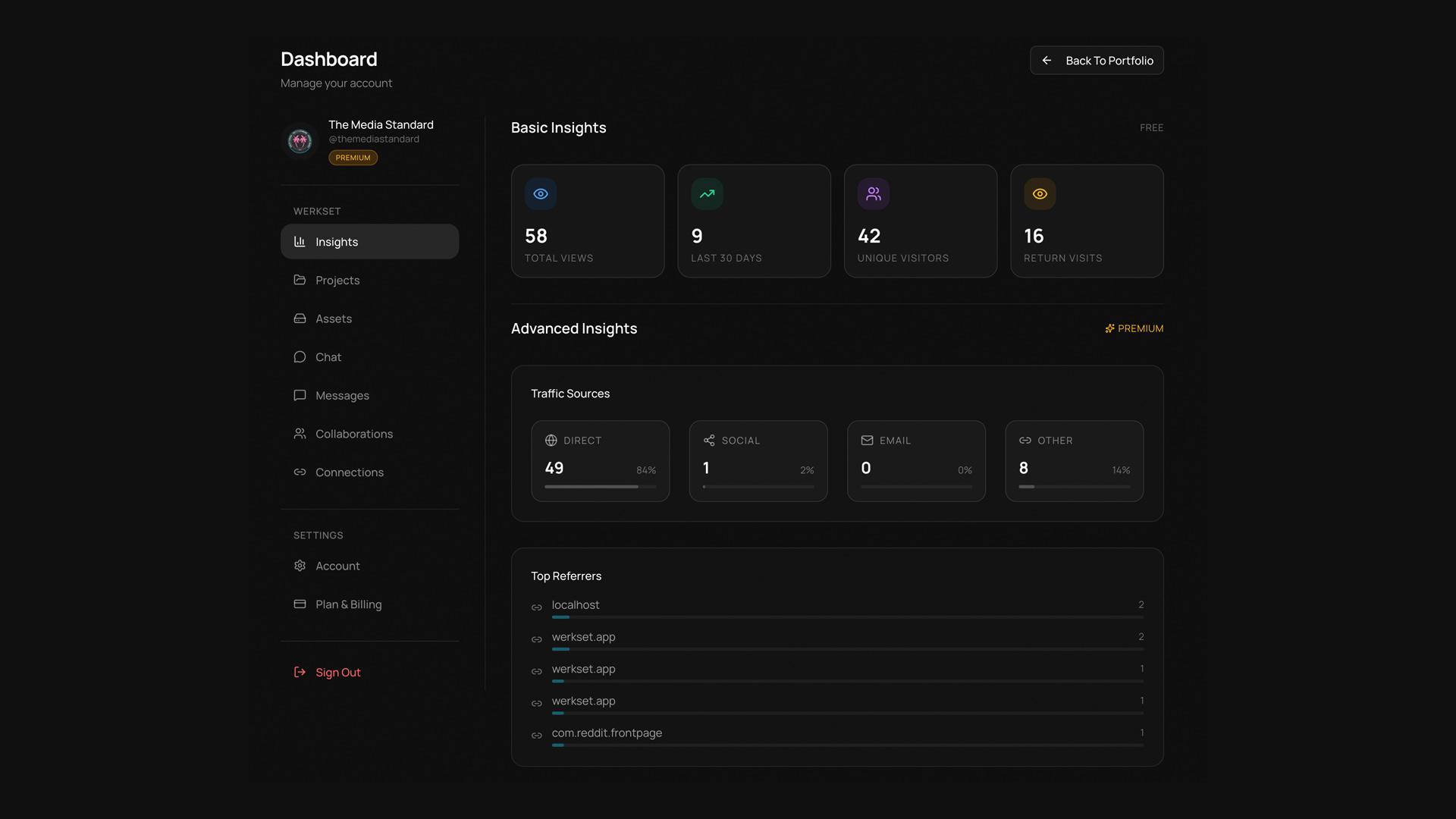Click the Chat bubble icon

click(300, 356)
